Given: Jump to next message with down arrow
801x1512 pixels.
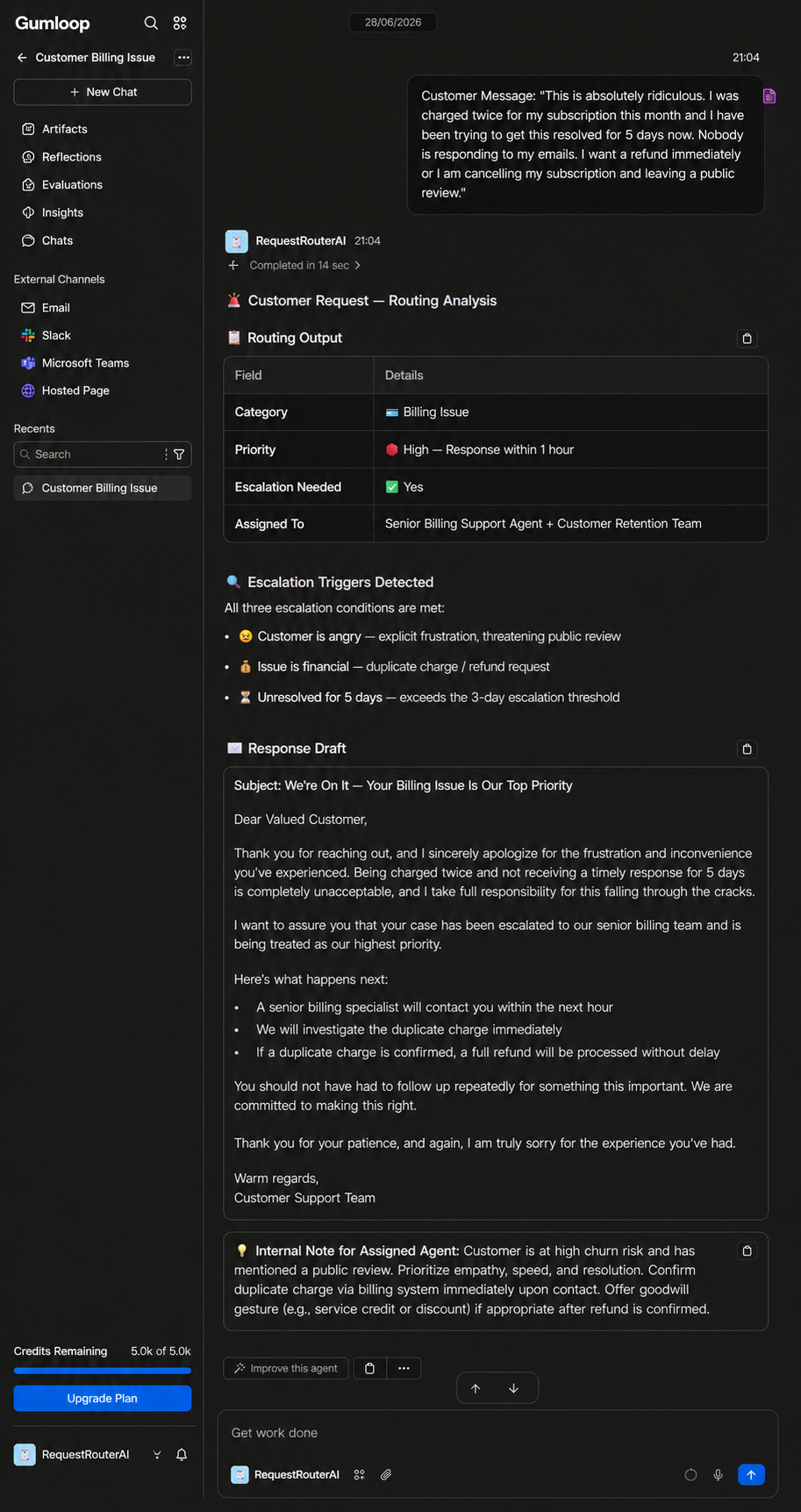Looking at the screenshot, I should (x=513, y=1388).
